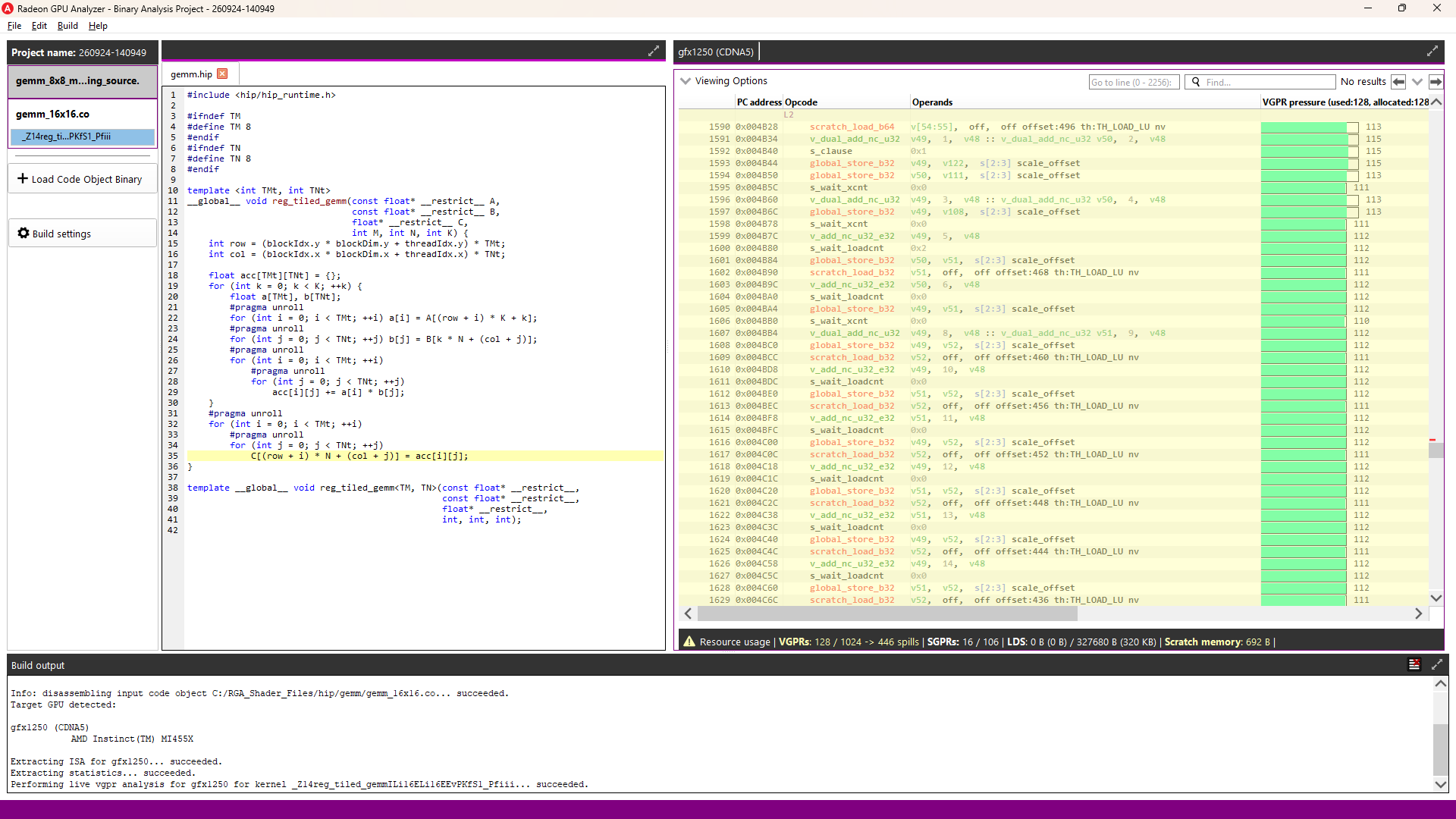Click VGPR pressure bar on line 1629

tap(1304, 600)
